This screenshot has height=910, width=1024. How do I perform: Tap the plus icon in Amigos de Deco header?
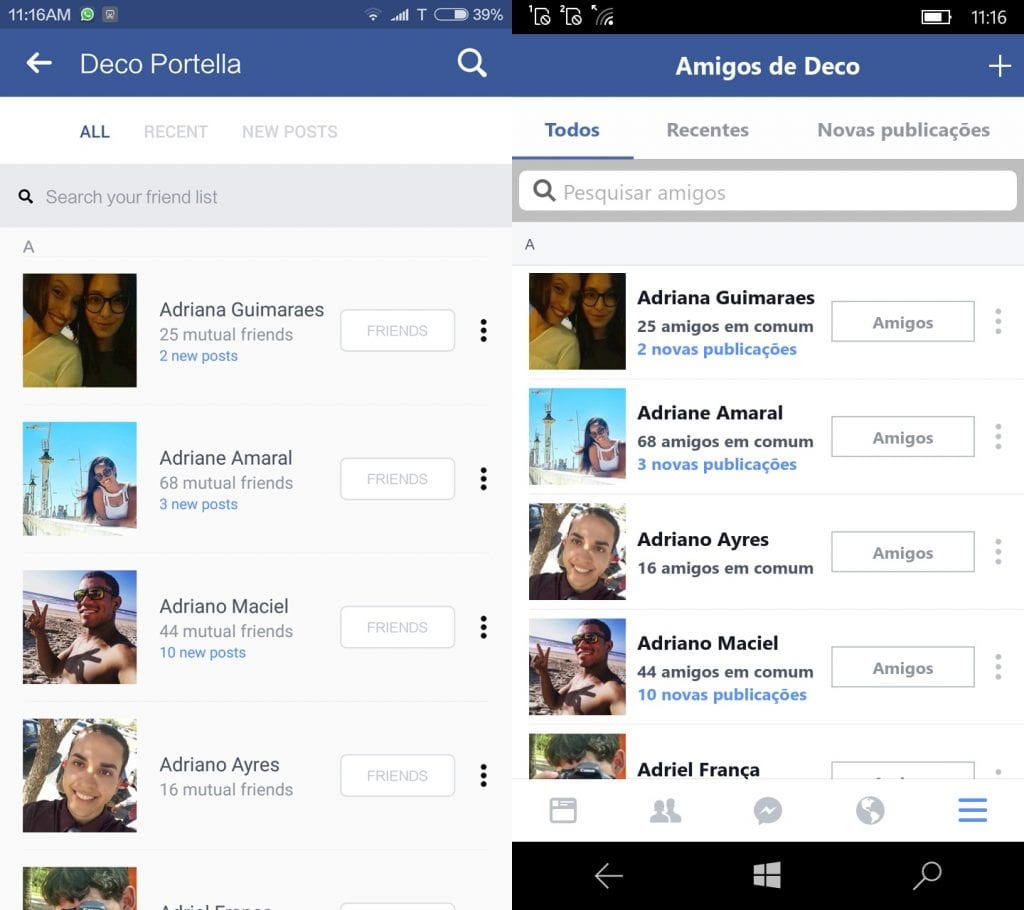pos(999,66)
